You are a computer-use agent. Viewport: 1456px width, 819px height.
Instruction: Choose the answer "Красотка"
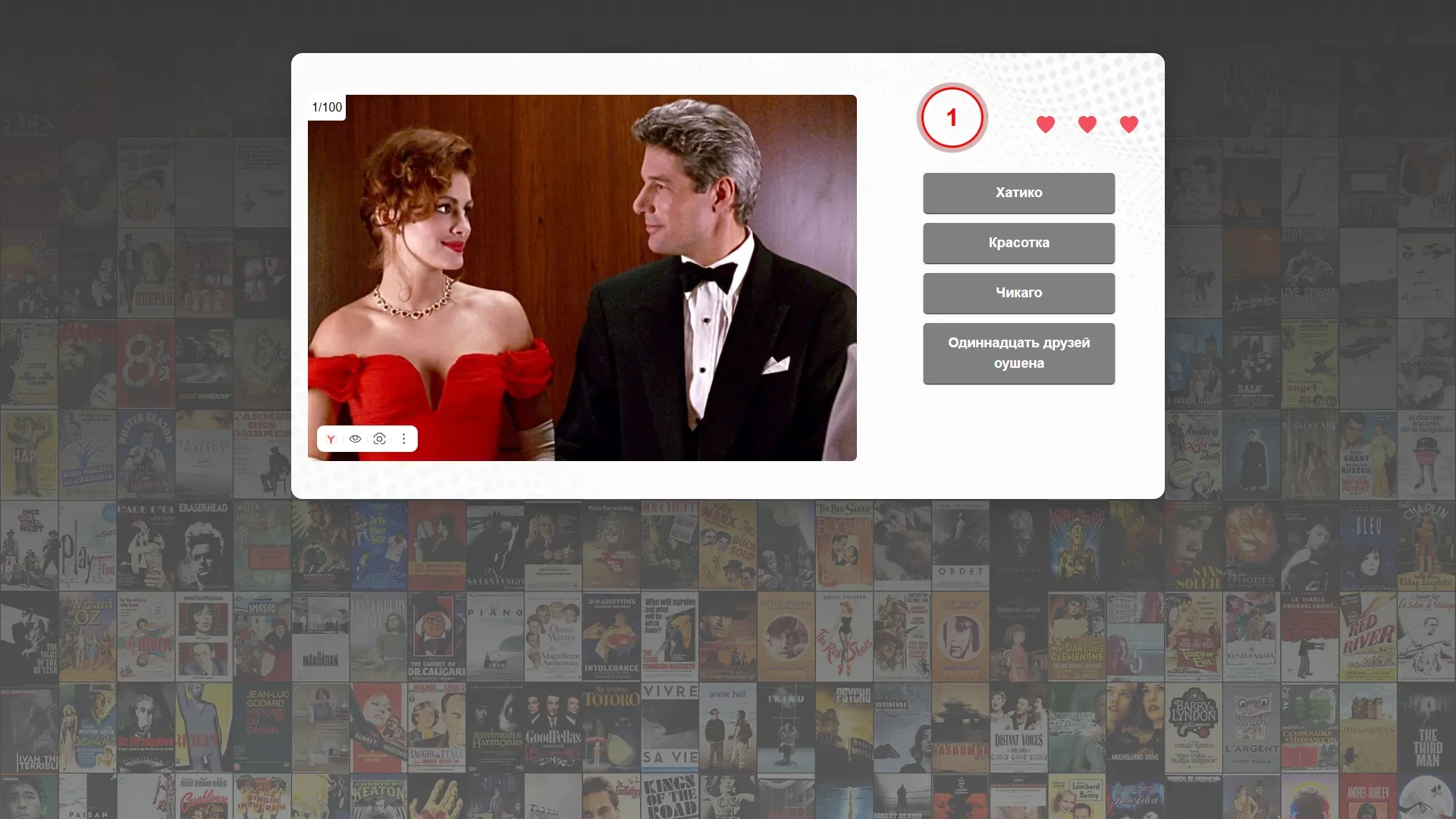(x=1018, y=243)
